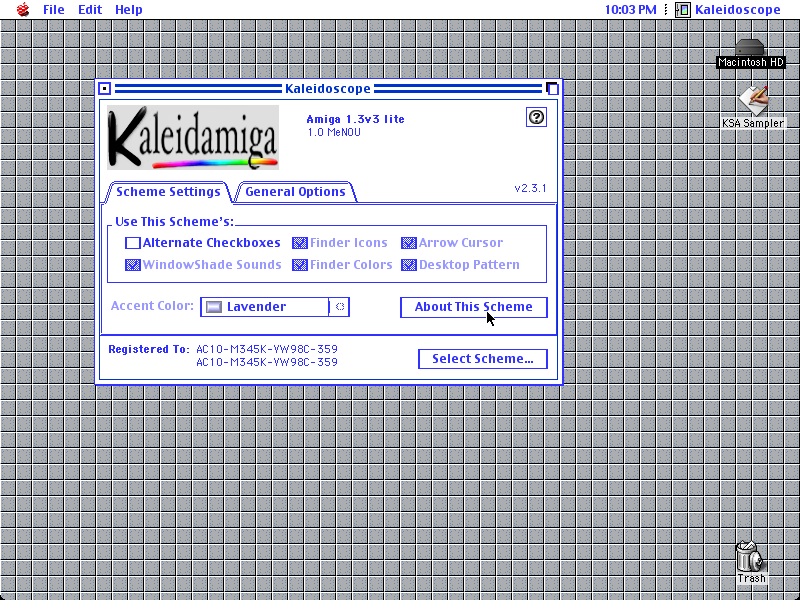Screen dimensions: 800x600
Task: Click the menu bar clock
Action: [631, 10]
